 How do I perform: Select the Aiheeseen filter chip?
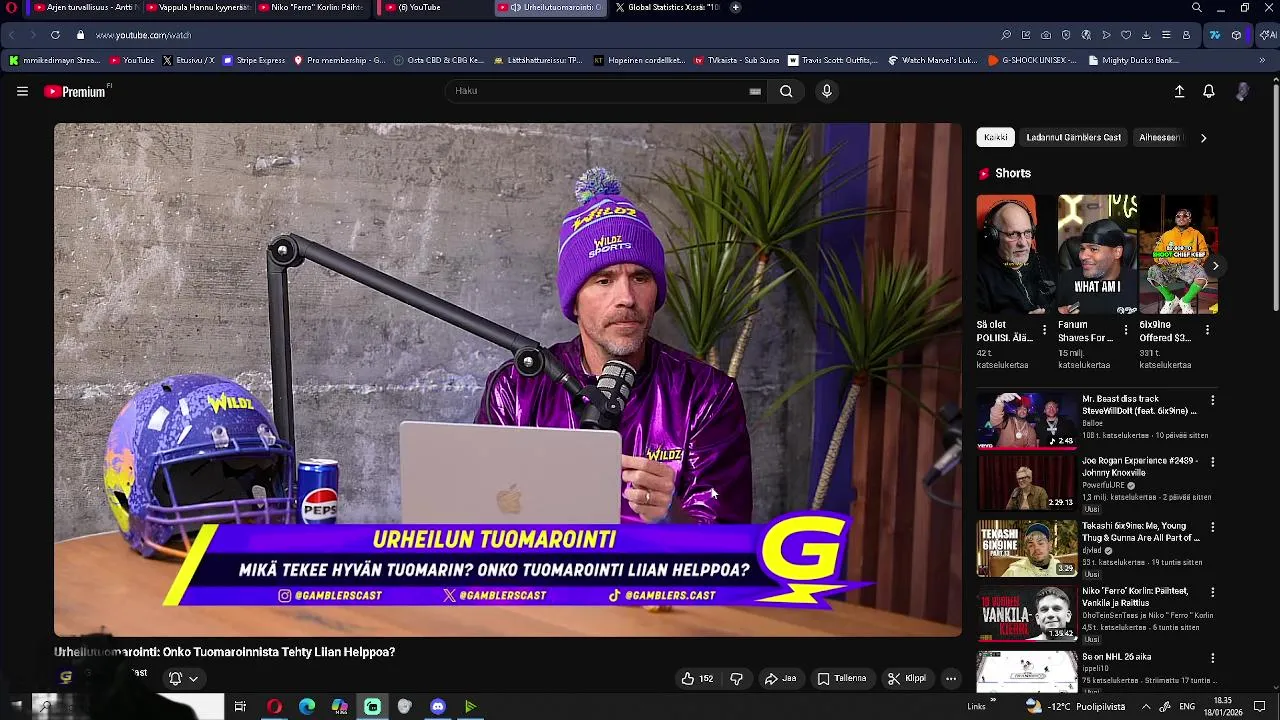click(1160, 137)
